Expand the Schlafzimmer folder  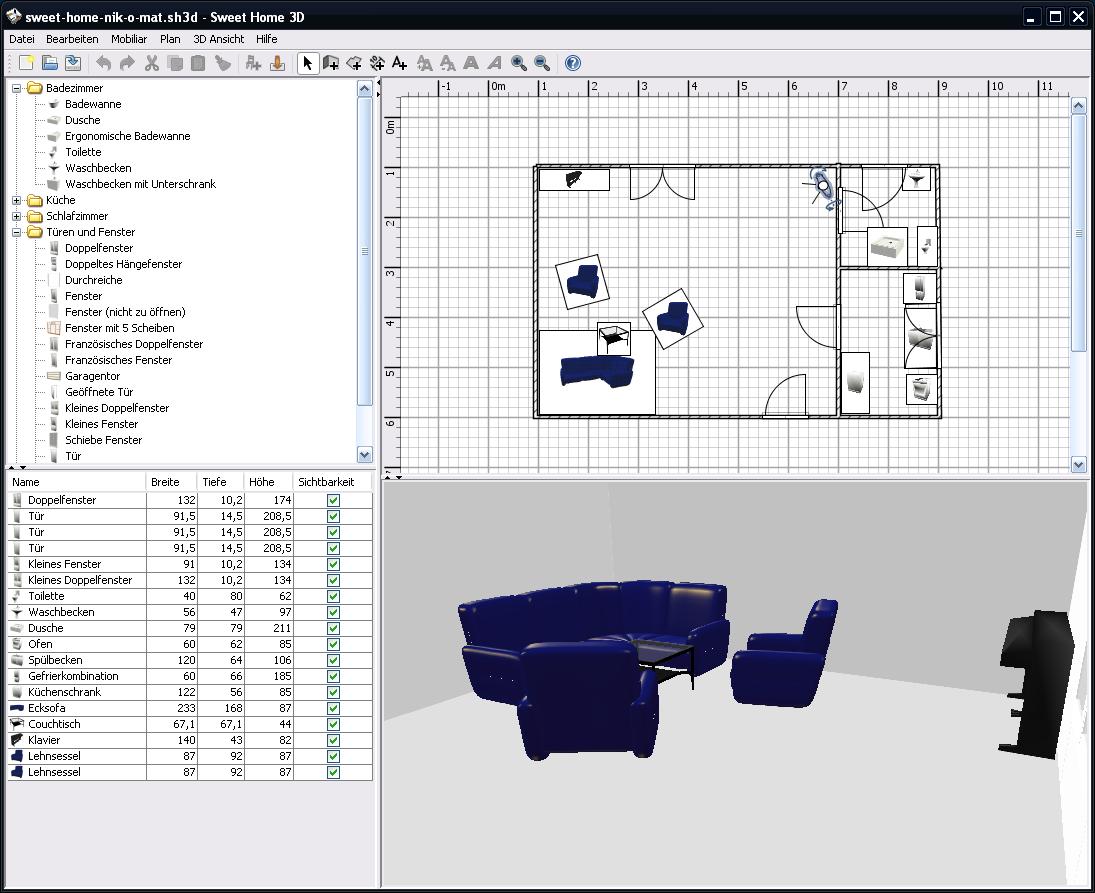pyautogui.click(x=17, y=216)
